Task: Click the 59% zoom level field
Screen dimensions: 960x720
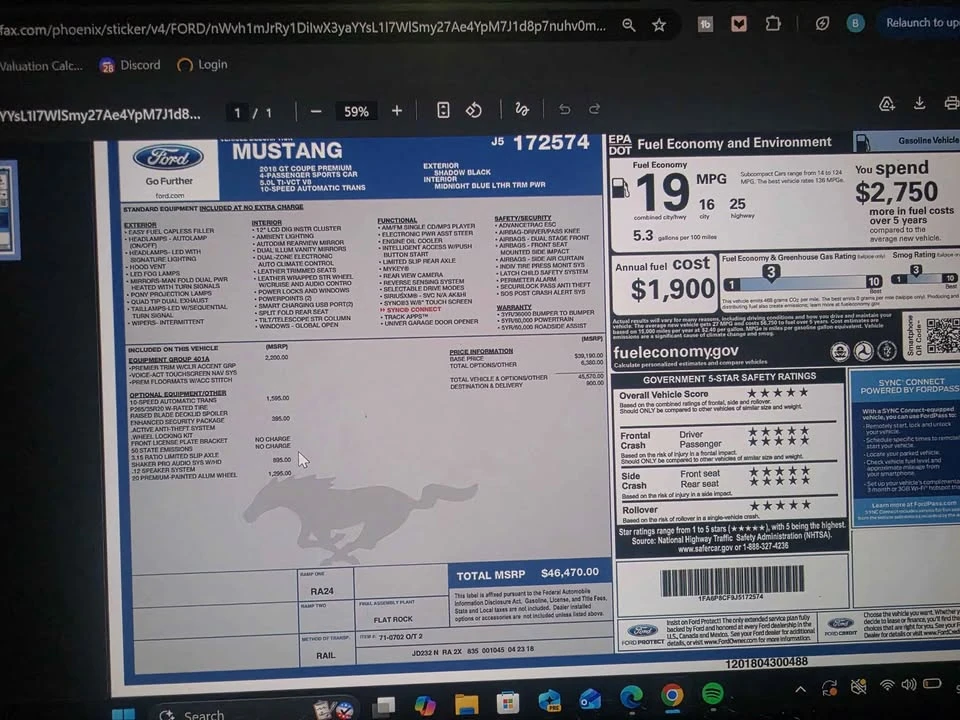Action: point(356,111)
